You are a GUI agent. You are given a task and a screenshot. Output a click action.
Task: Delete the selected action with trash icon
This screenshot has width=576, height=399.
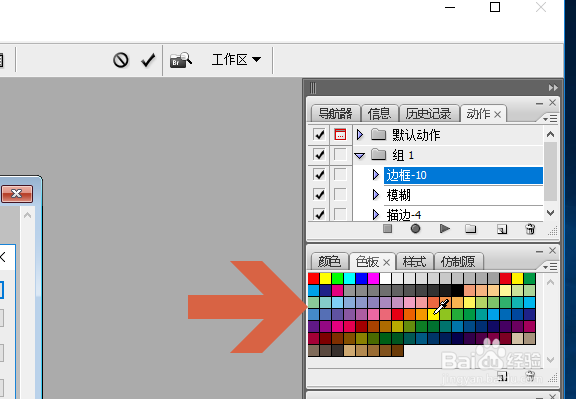tap(530, 229)
